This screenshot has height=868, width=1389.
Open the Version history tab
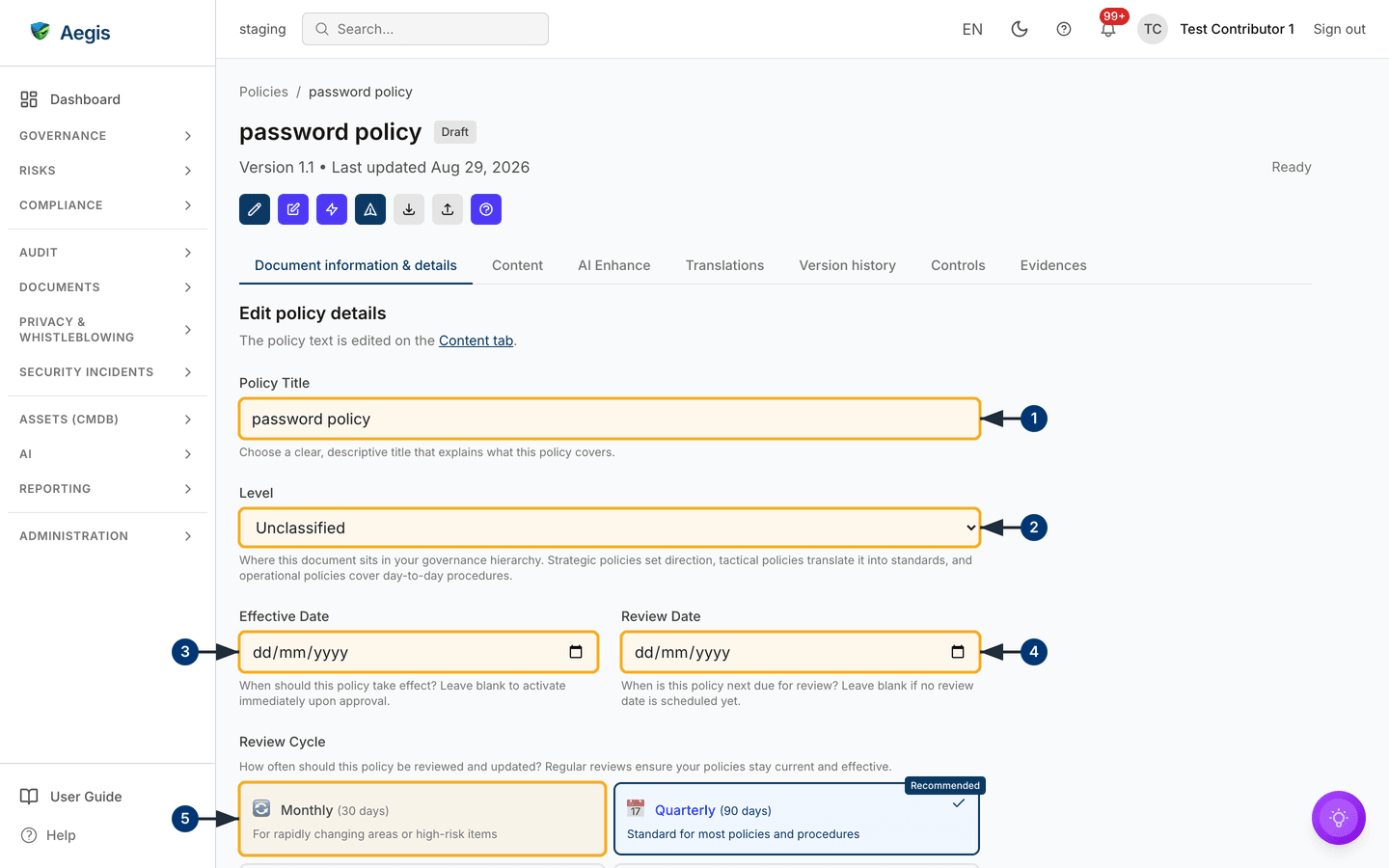pos(847,265)
